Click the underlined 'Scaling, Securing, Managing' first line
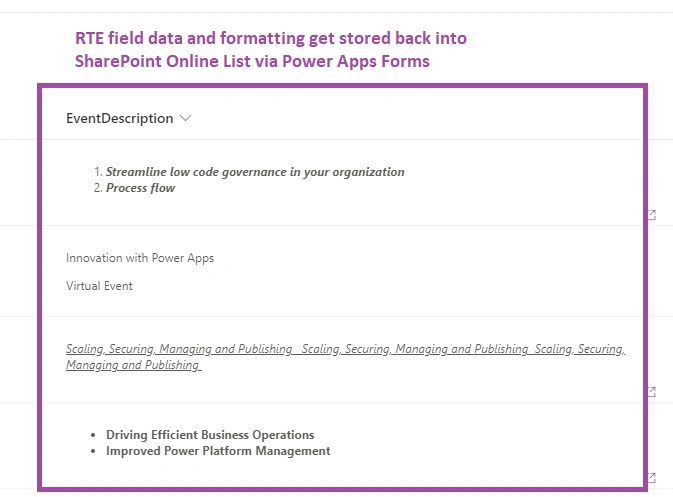 pos(346,349)
